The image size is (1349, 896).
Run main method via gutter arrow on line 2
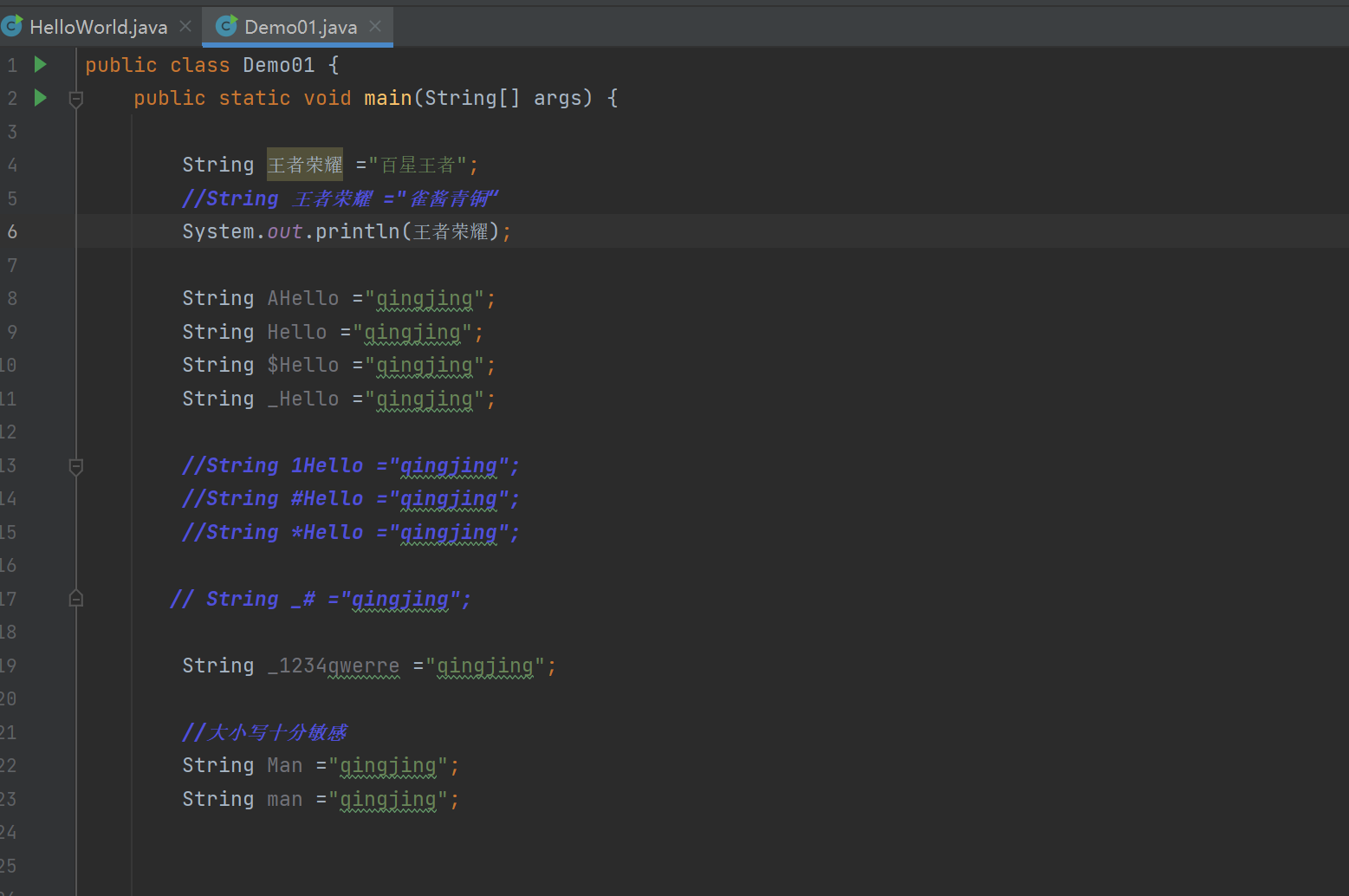40,97
